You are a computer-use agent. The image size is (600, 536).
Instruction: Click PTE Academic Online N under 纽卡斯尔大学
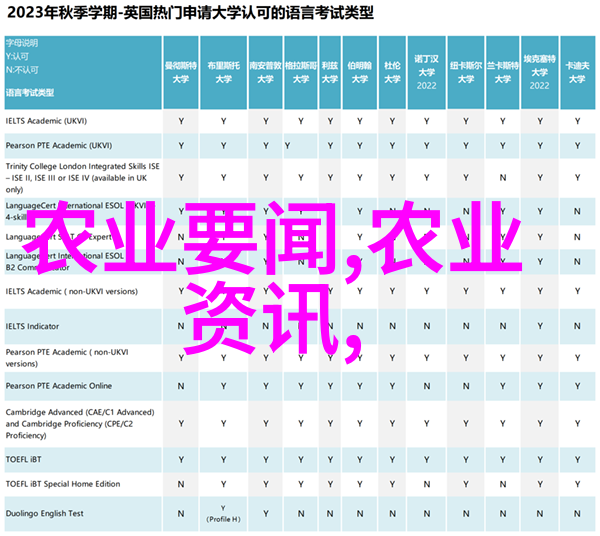click(466, 386)
